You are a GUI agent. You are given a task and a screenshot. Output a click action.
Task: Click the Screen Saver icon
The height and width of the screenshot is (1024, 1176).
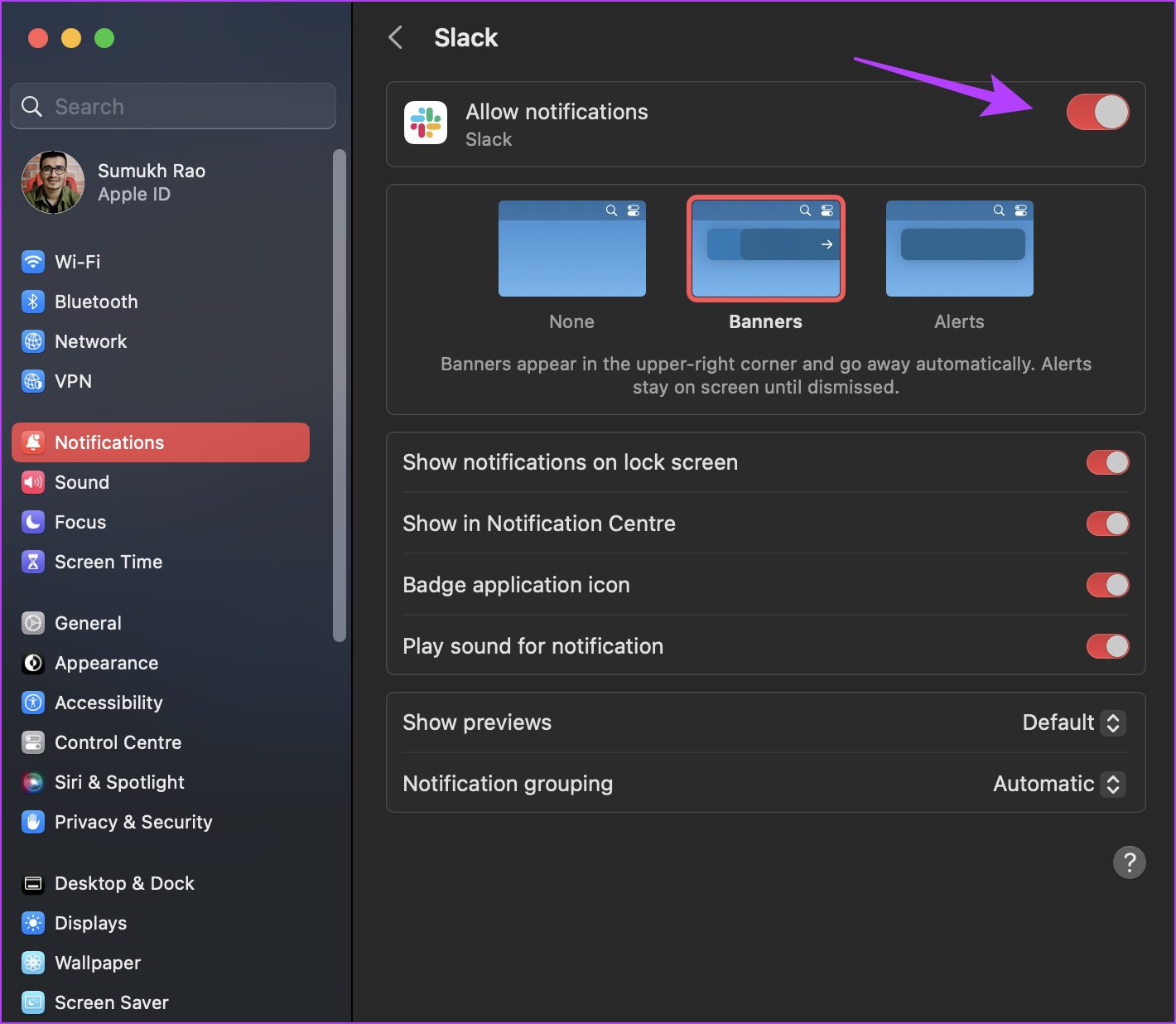click(33, 1002)
